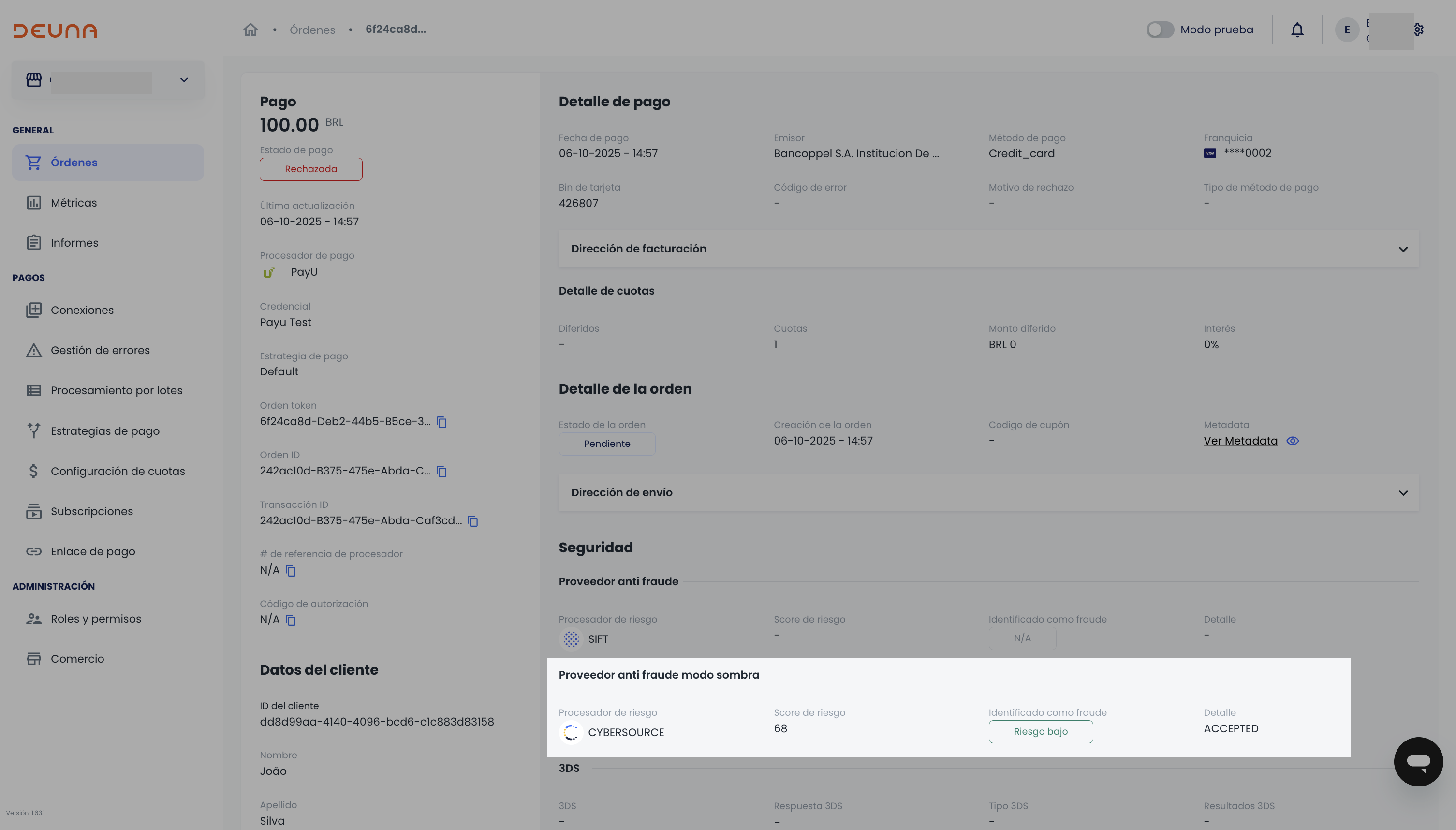1456x830 pixels.
Task: Click the Ver Metadata link
Action: tap(1240, 441)
